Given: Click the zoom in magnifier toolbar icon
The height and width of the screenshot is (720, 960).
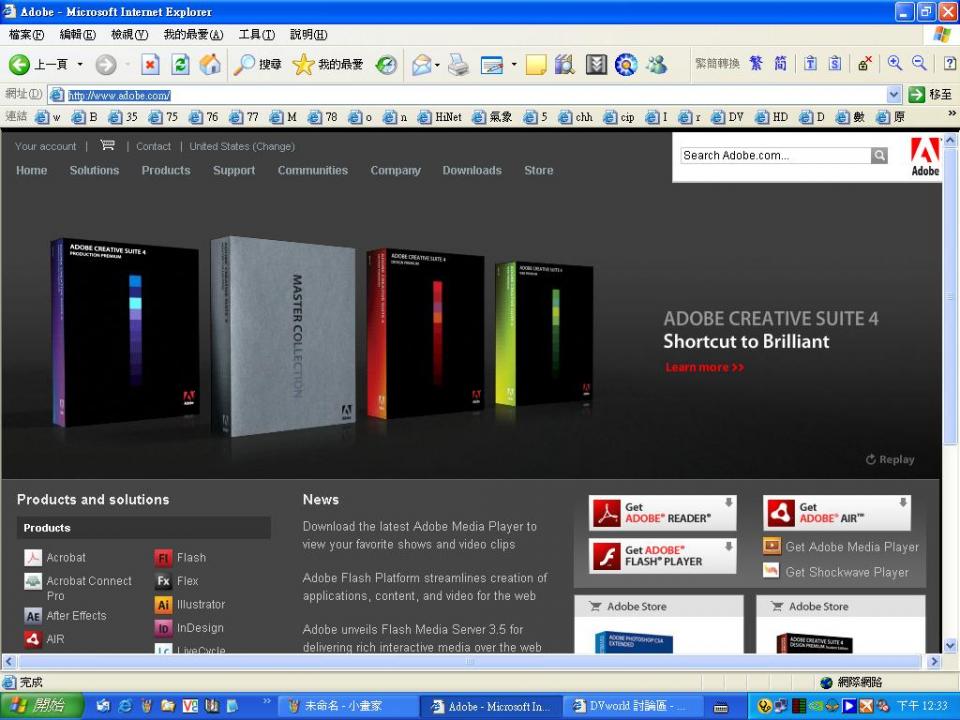Looking at the screenshot, I should [x=894, y=64].
